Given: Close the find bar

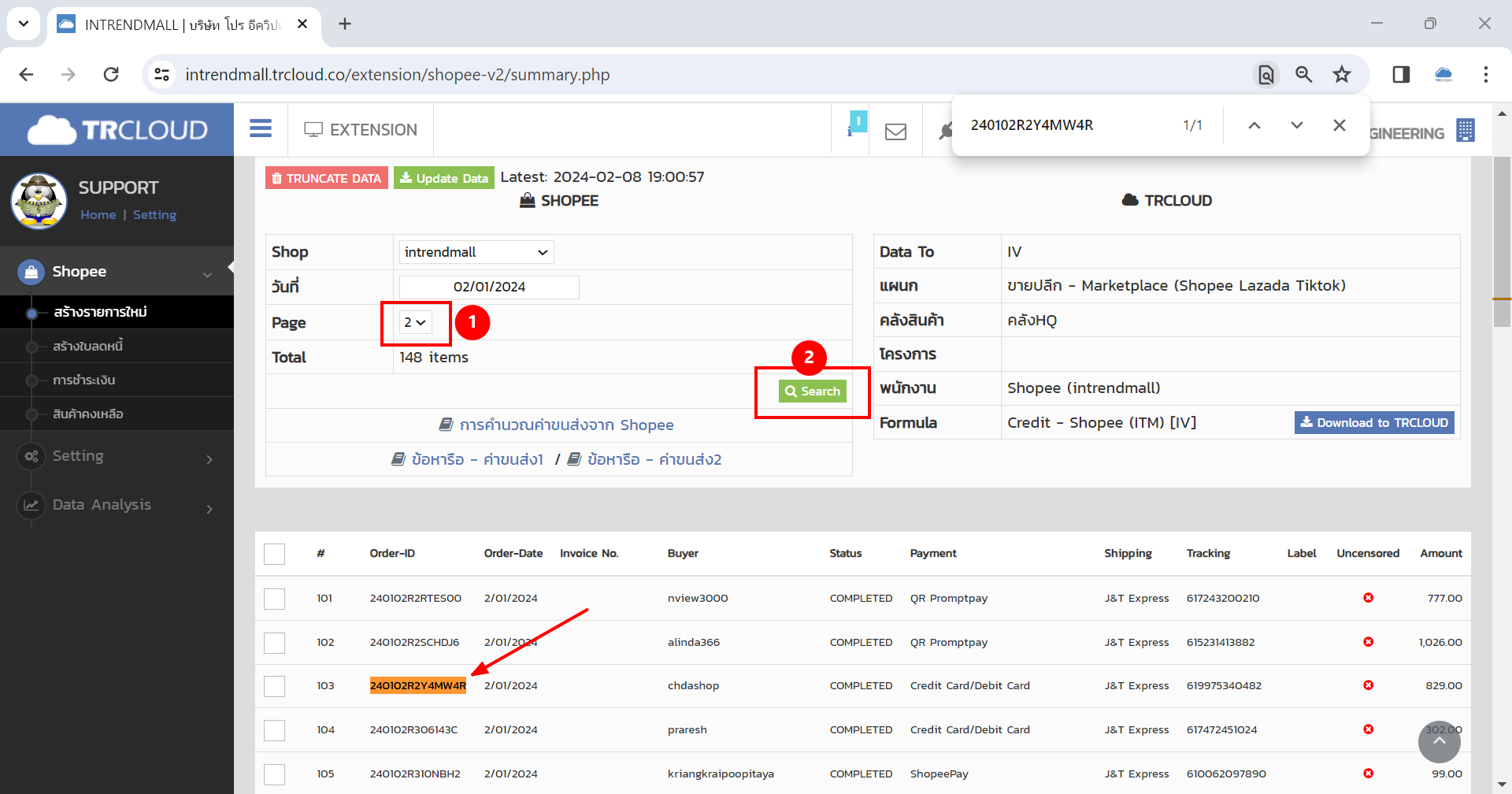Looking at the screenshot, I should coord(1340,125).
